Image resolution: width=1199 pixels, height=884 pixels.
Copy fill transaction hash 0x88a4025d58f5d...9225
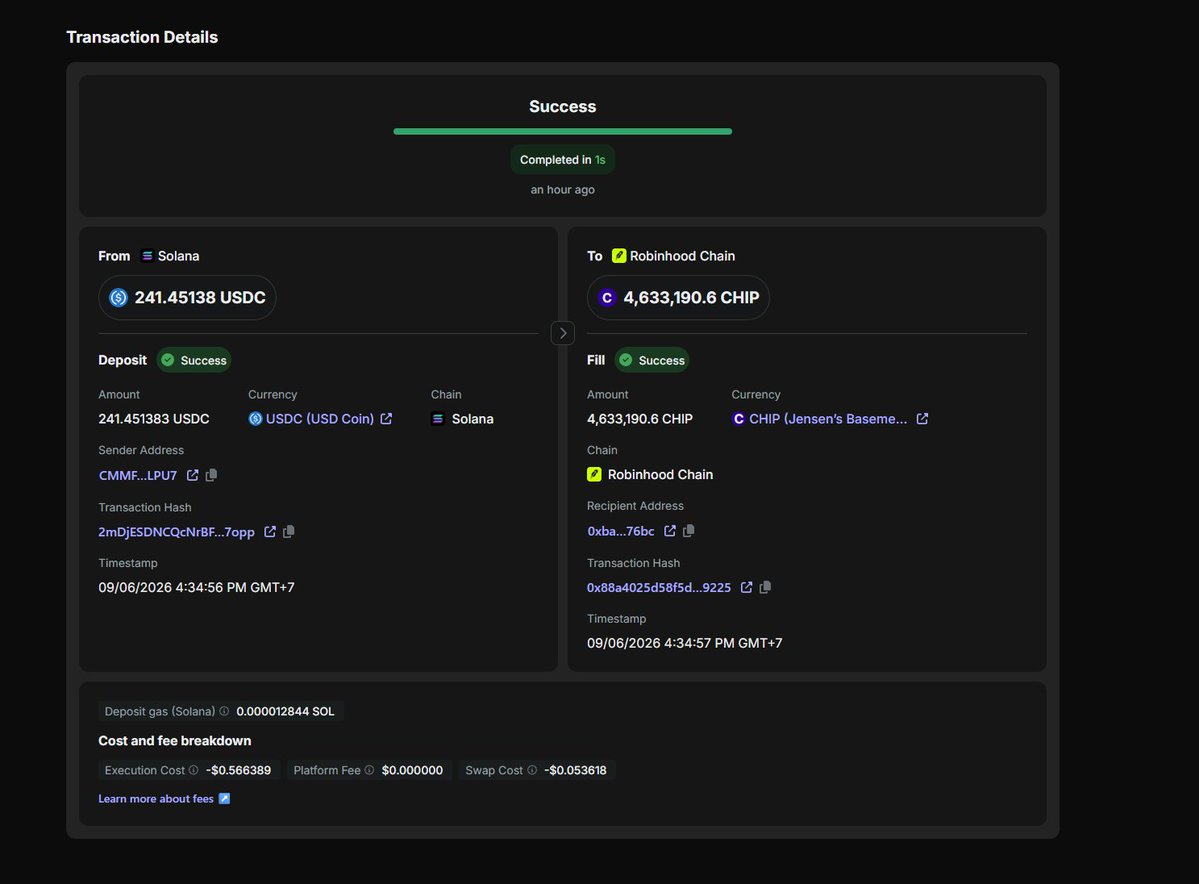pos(765,587)
